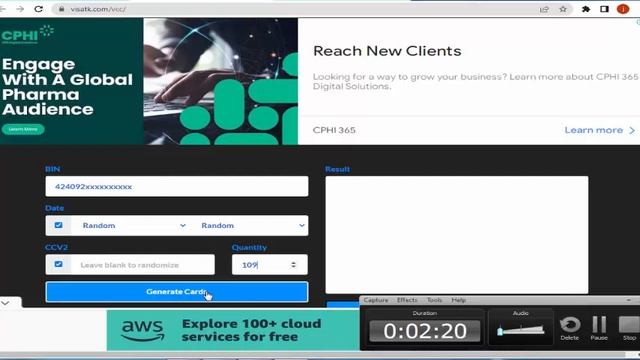The image size is (640, 360).
Task: Open the Capture menu in the recorder
Action: [x=376, y=300]
